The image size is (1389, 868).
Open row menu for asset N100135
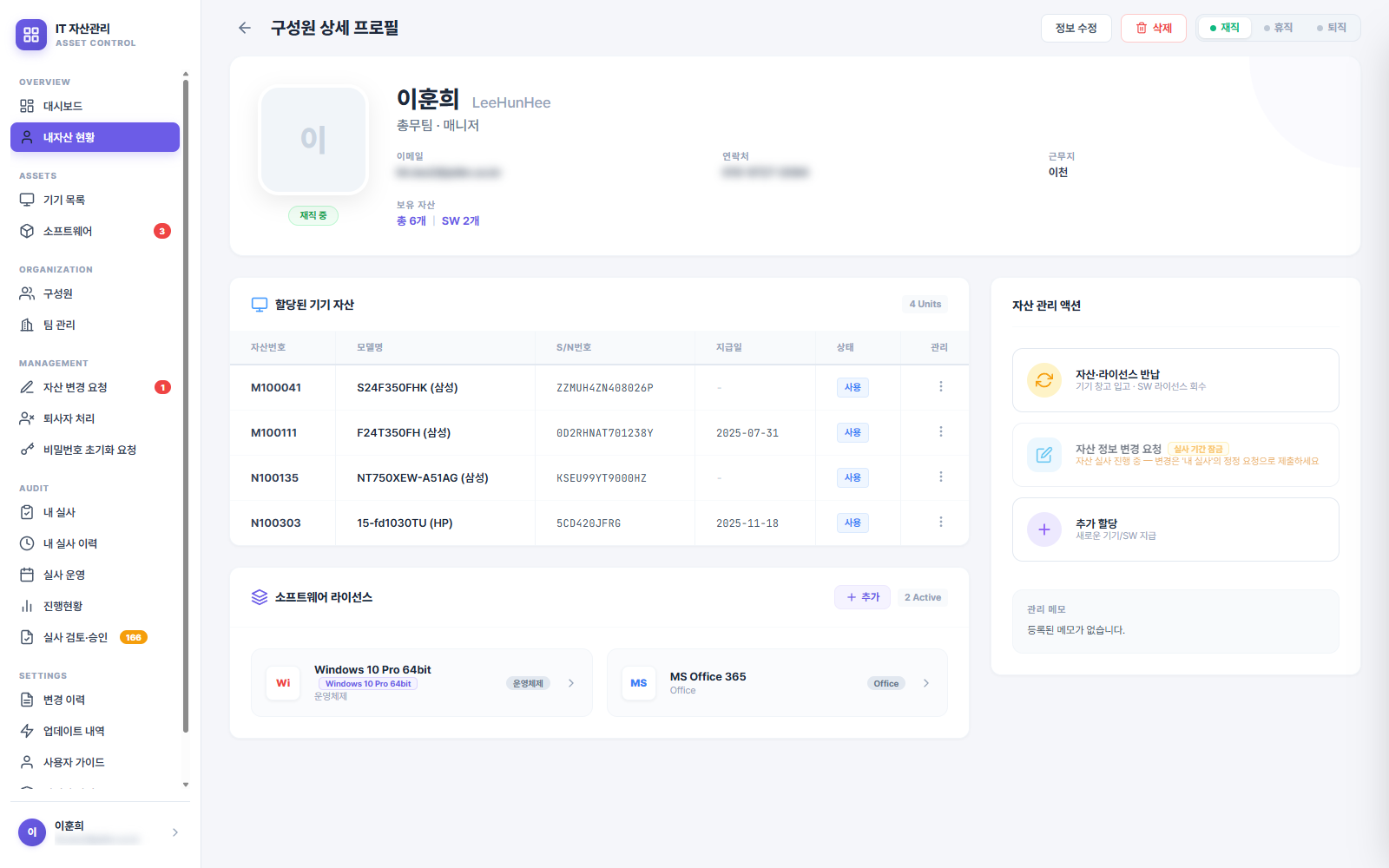[x=940, y=477]
